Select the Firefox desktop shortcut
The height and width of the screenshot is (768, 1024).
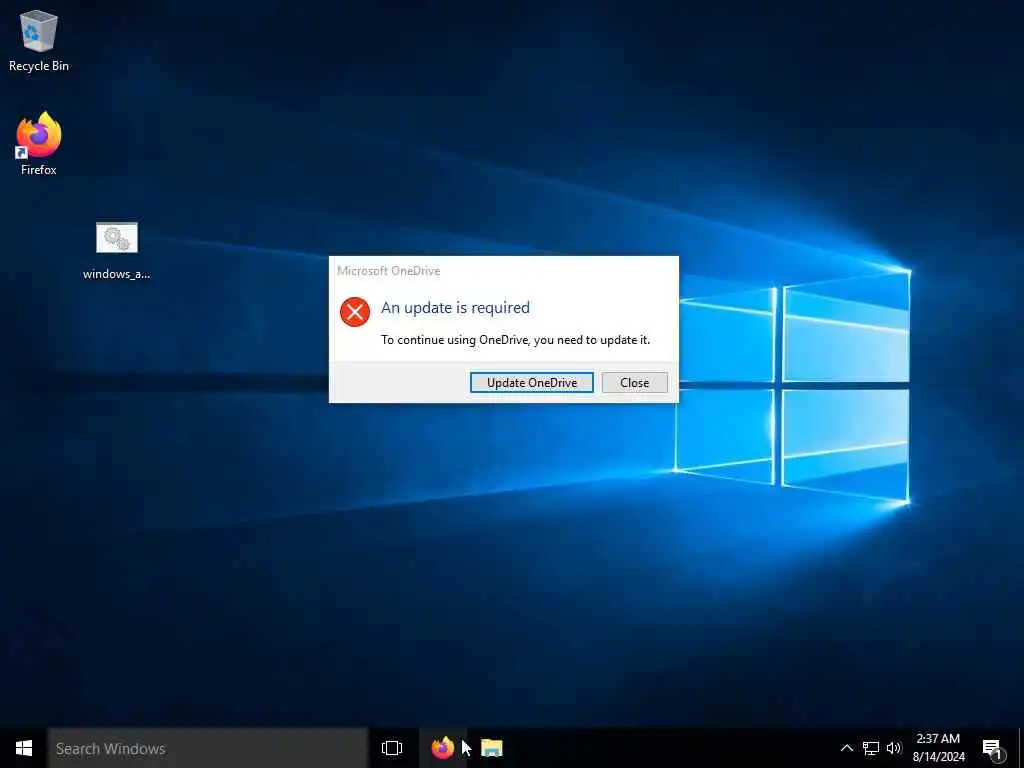pyautogui.click(x=39, y=144)
